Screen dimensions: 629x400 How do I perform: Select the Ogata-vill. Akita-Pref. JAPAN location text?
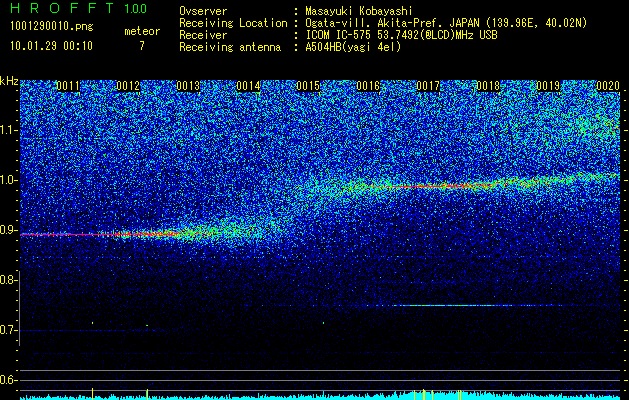tap(446, 23)
